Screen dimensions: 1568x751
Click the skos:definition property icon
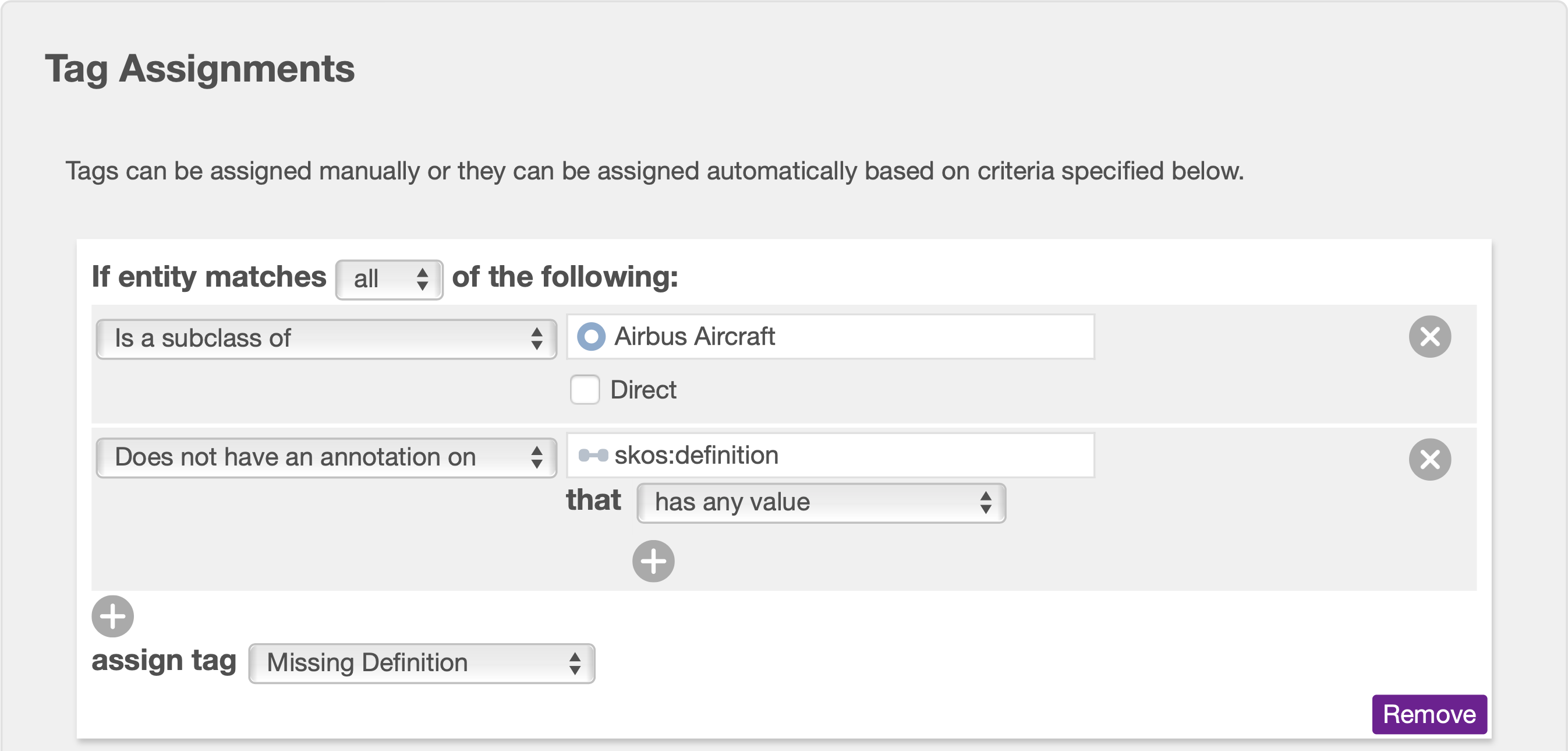click(593, 455)
